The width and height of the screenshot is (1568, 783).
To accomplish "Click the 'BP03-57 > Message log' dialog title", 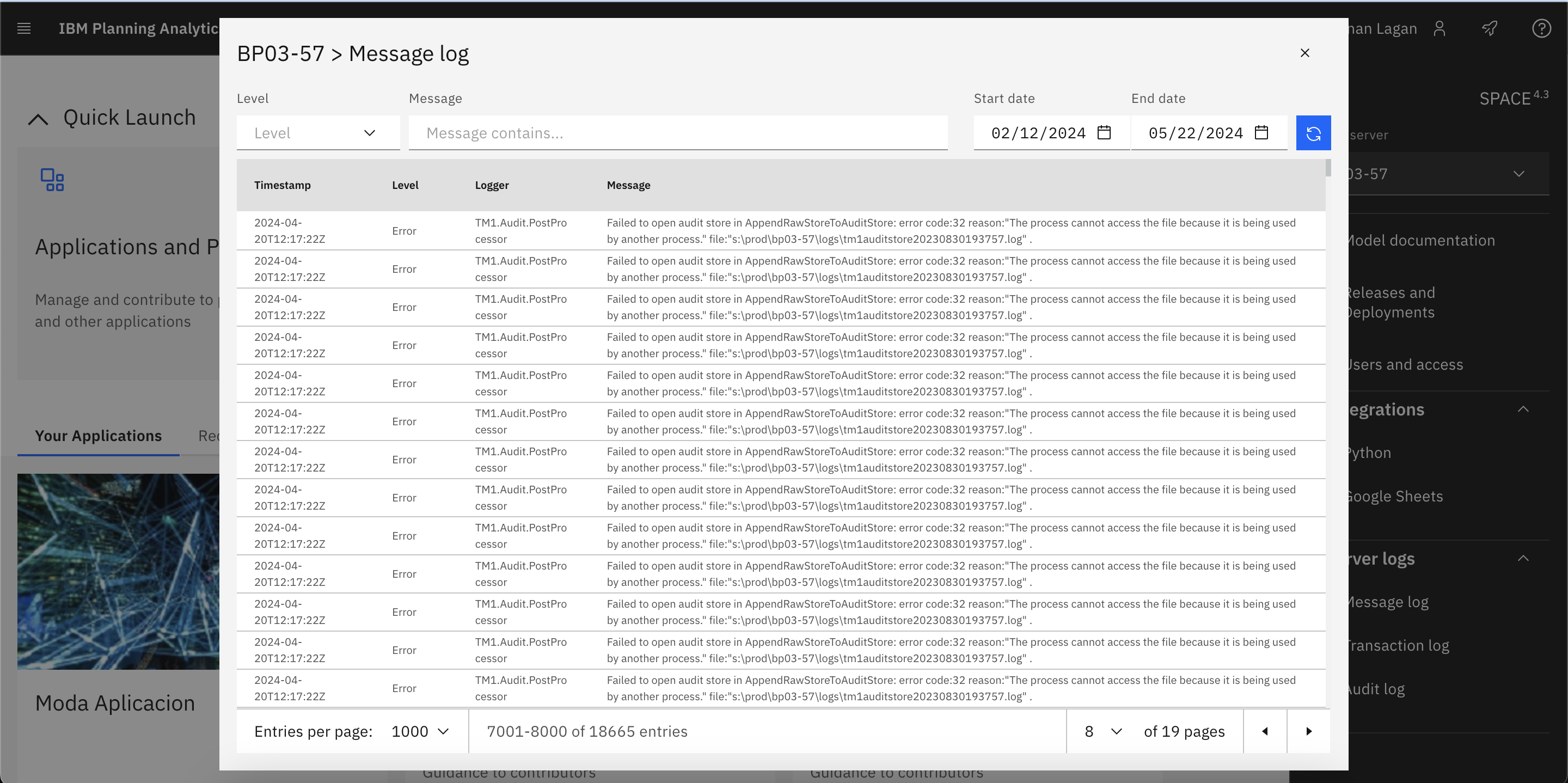I will (352, 53).
